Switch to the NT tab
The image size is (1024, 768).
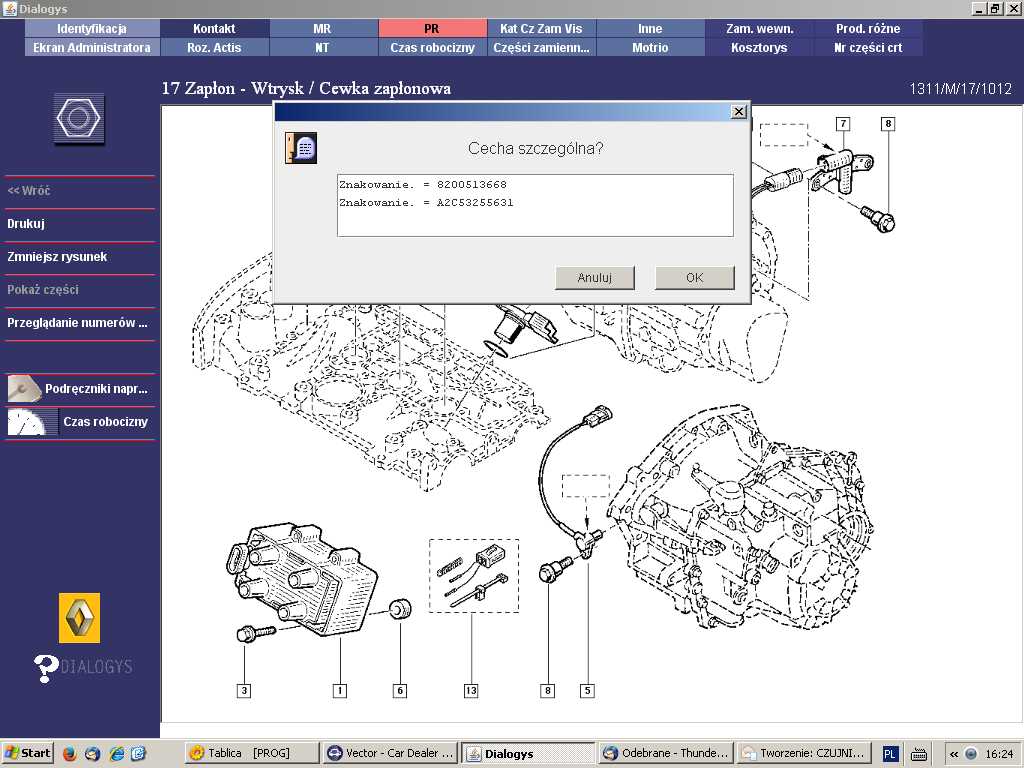click(x=323, y=47)
